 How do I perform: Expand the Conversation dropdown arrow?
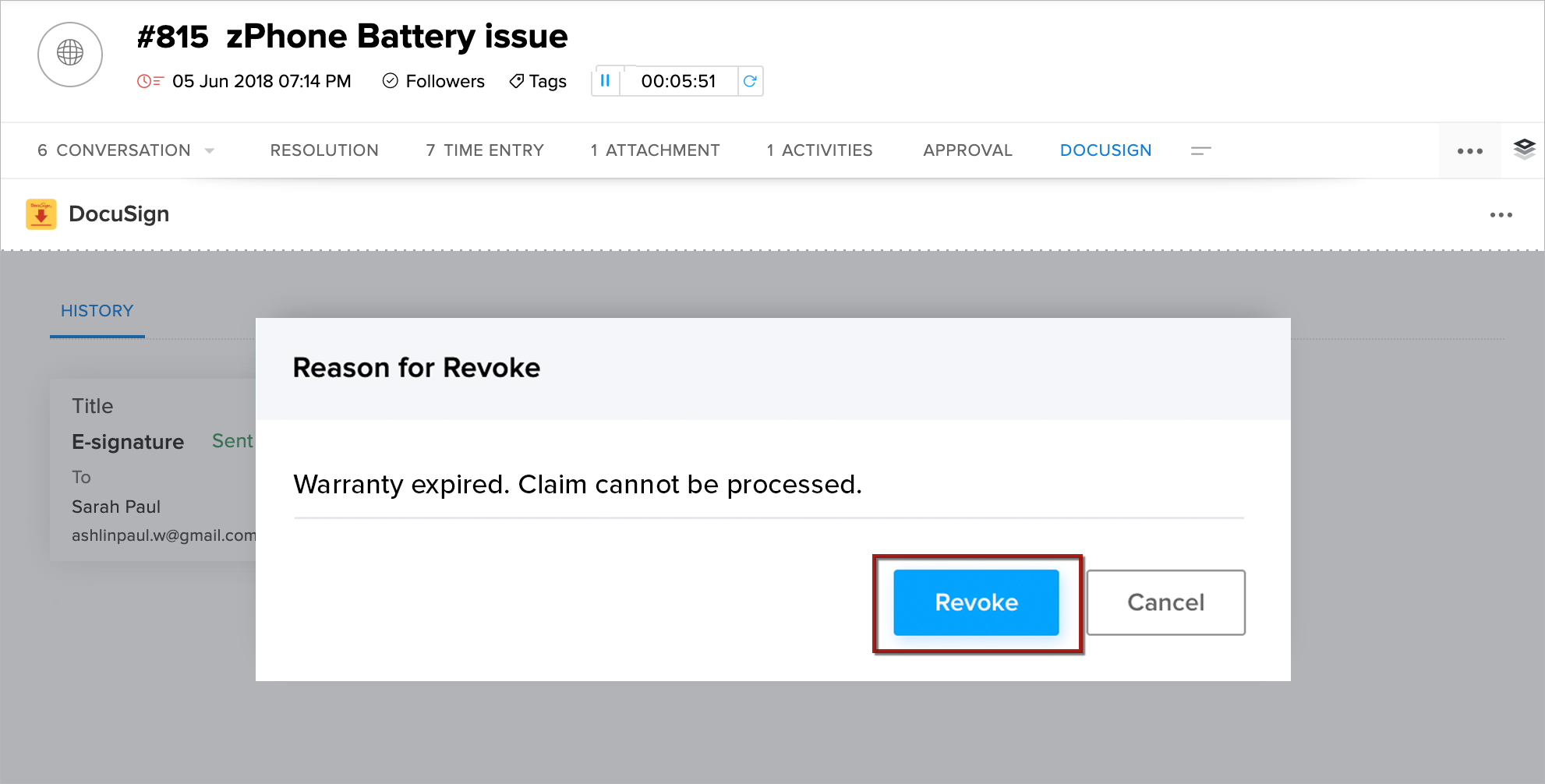[210, 150]
